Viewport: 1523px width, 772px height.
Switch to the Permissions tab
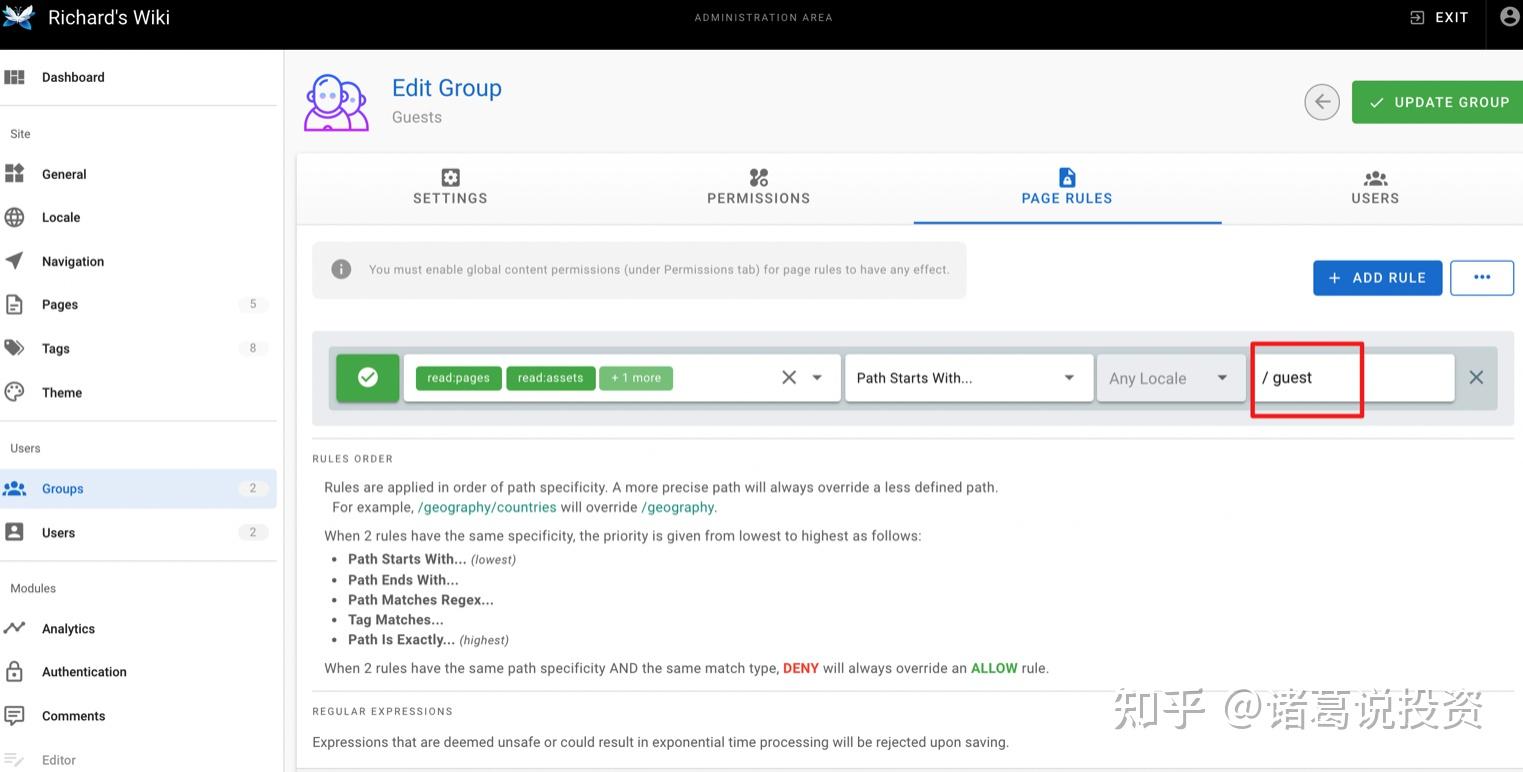point(757,188)
